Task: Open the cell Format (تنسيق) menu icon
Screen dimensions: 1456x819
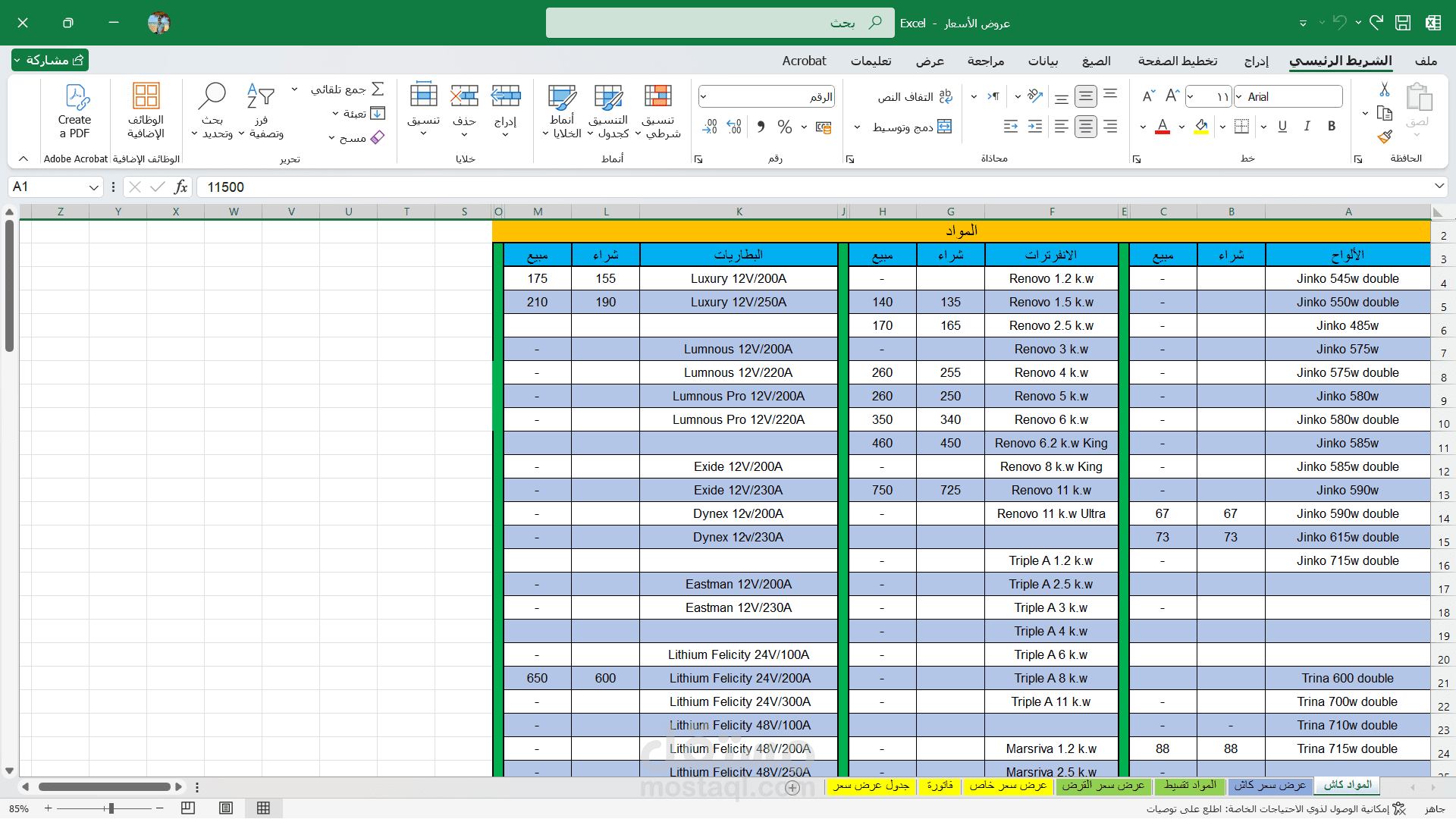Action: click(423, 96)
